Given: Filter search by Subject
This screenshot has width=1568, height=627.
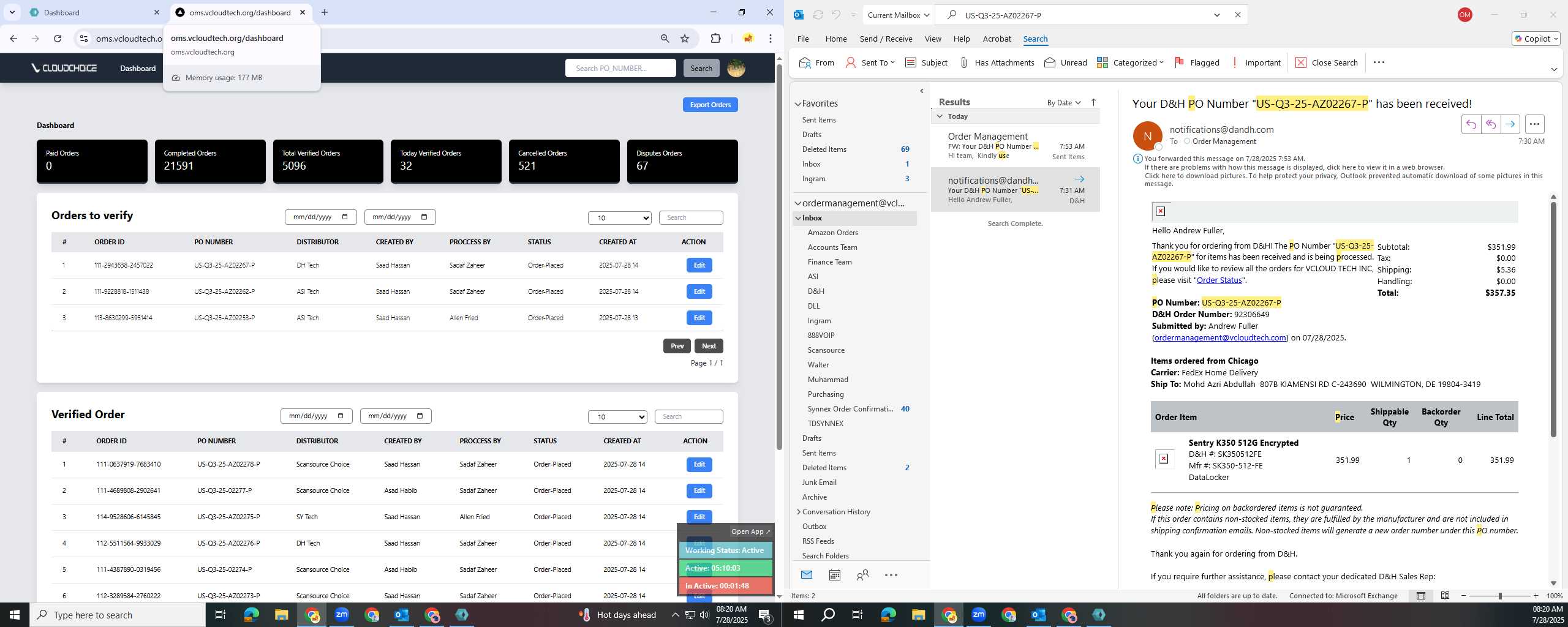Looking at the screenshot, I should coord(926,62).
